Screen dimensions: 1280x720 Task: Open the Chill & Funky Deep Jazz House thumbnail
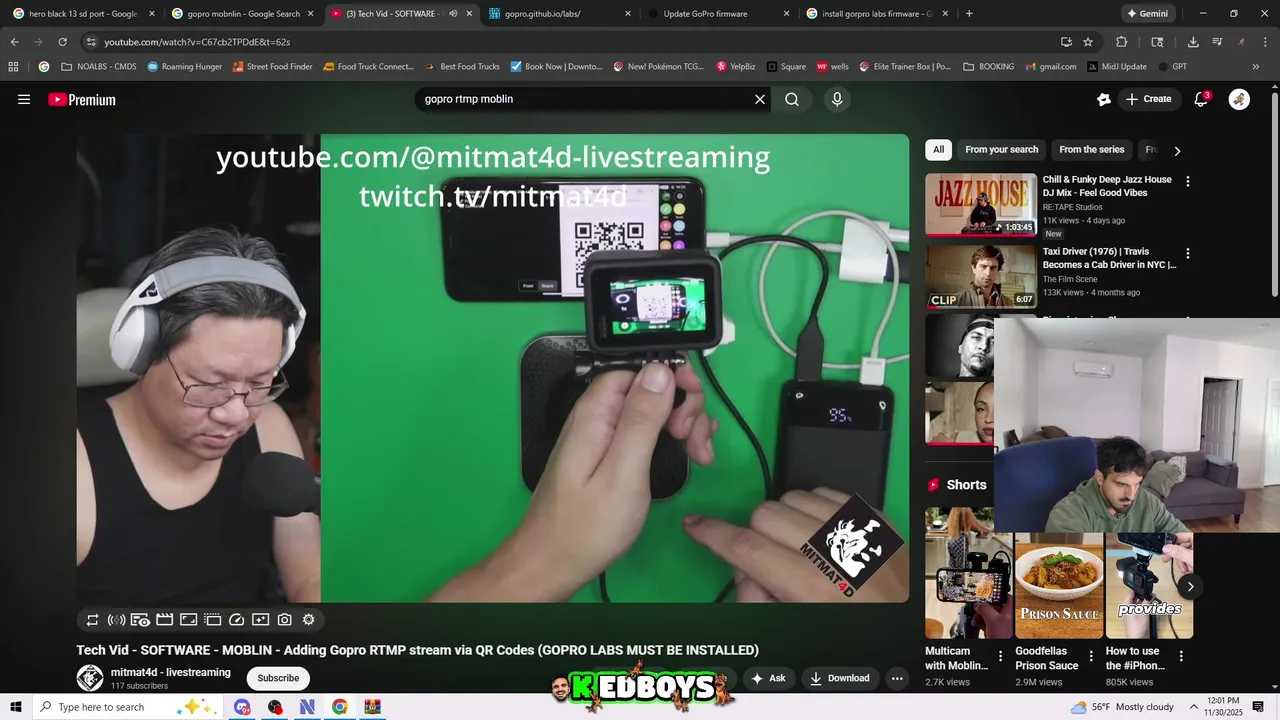(981, 205)
